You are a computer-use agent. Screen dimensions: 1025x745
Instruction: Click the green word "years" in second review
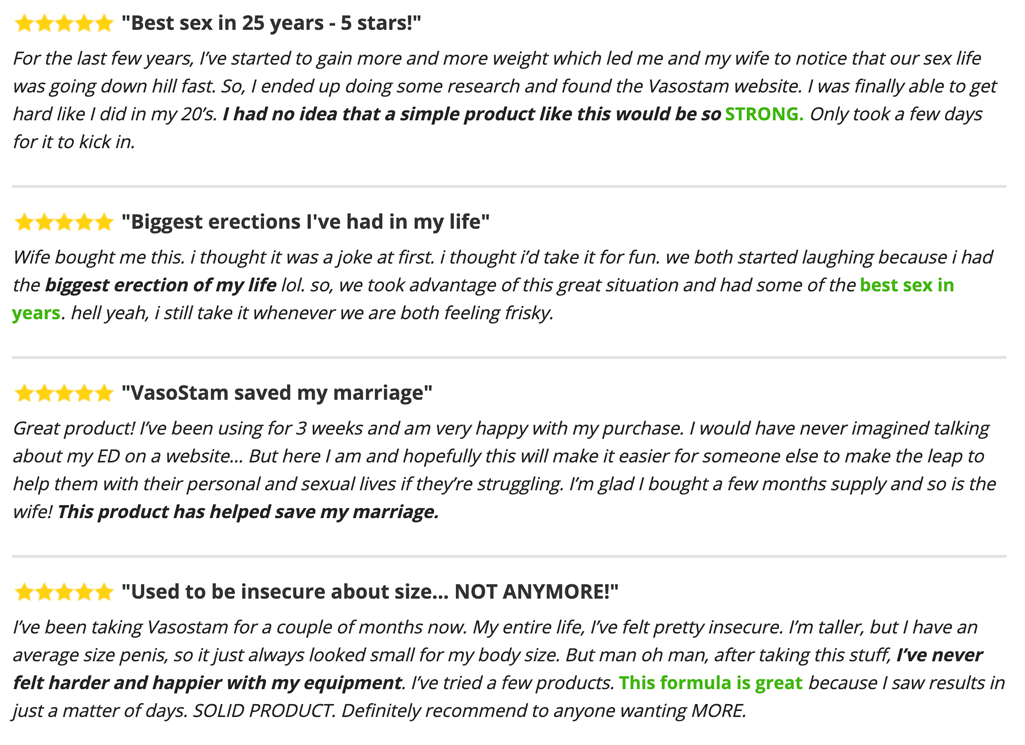[37, 314]
